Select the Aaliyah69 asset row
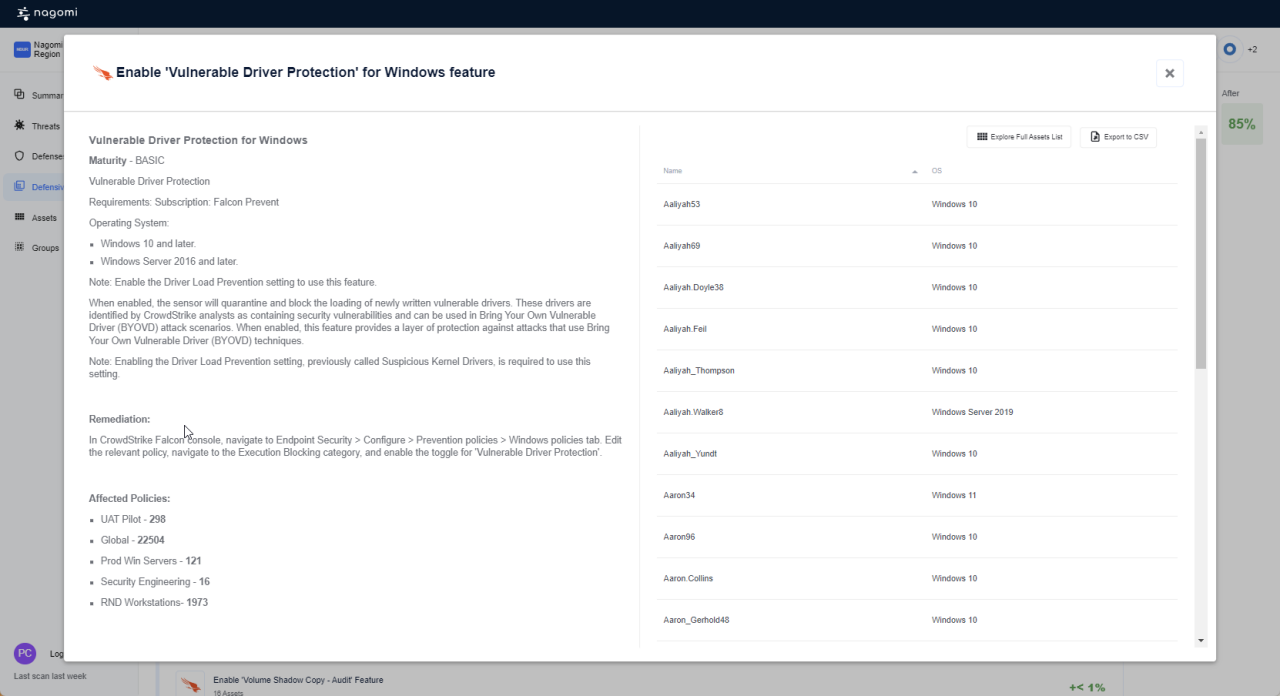Screen dimensions: 1280x696 [x=917, y=246]
